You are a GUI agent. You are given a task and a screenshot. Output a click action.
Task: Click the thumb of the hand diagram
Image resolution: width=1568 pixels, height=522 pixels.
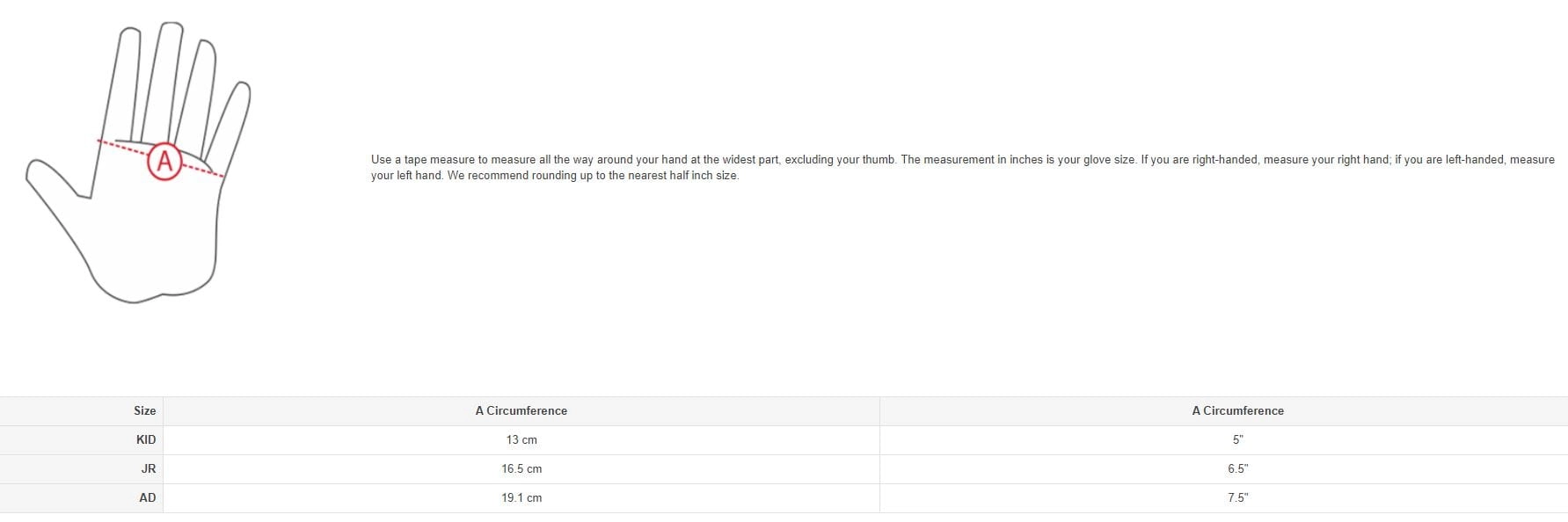pyautogui.click(x=58, y=178)
